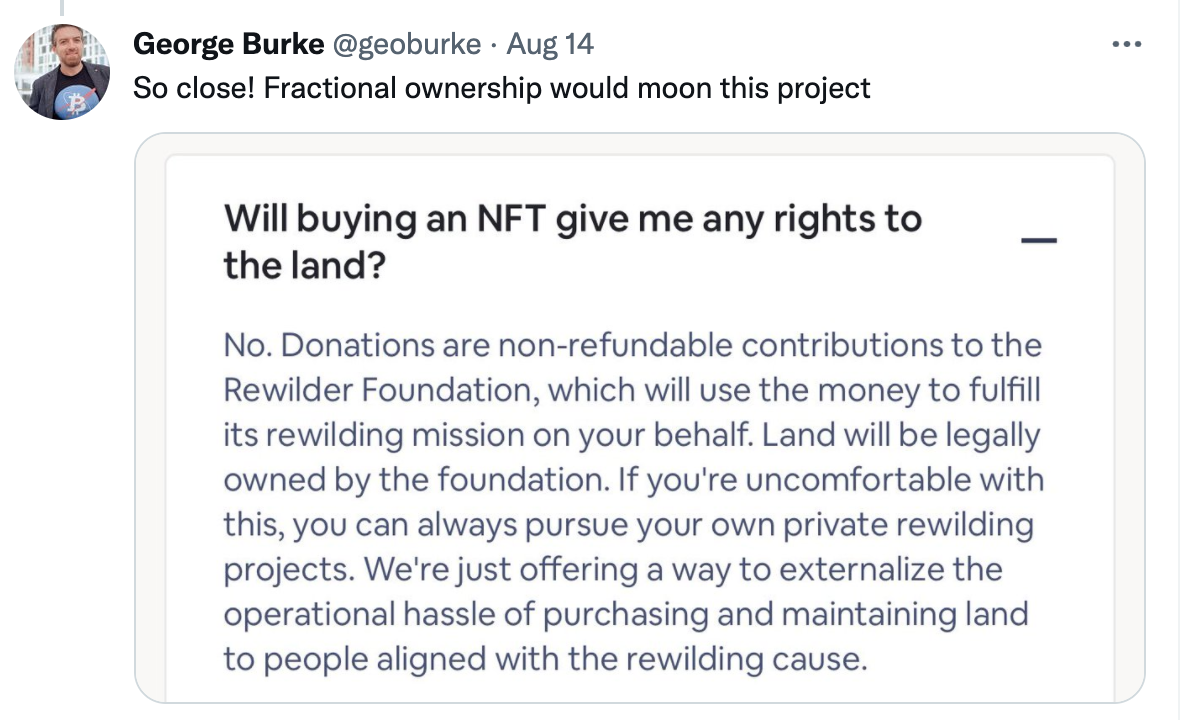
Task: Click the phrase "operational hassle" in the answer
Action: (x=356, y=615)
